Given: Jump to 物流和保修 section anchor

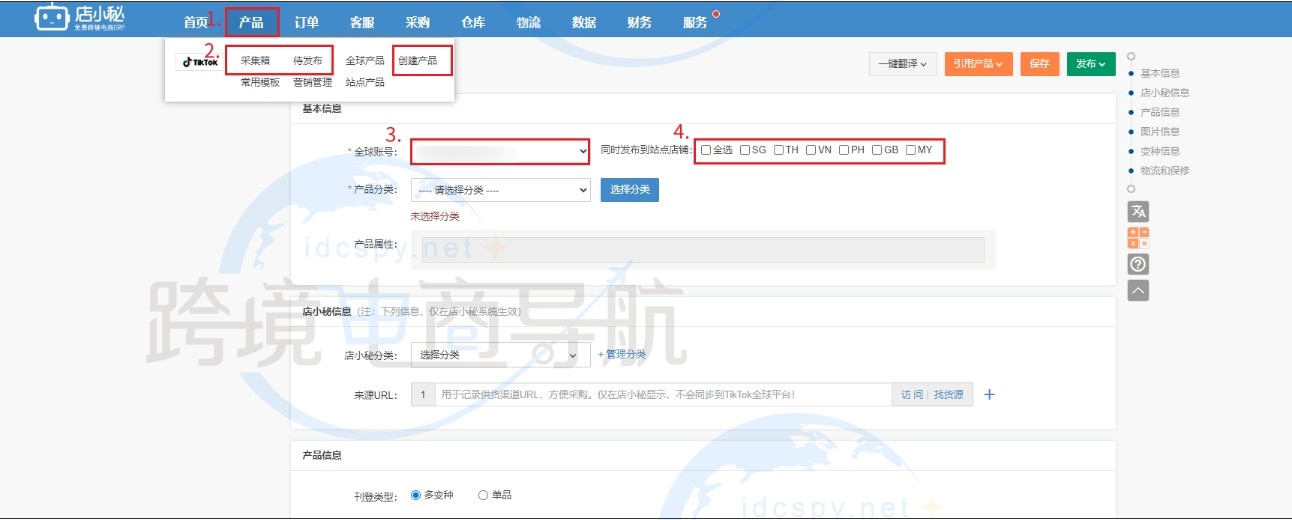Looking at the screenshot, I should [x=1165, y=170].
